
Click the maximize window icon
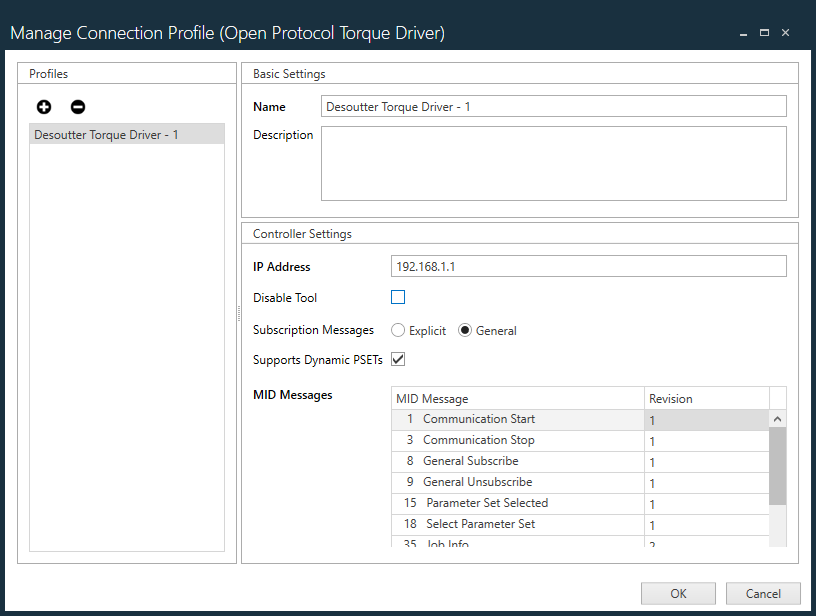pyautogui.click(x=764, y=32)
